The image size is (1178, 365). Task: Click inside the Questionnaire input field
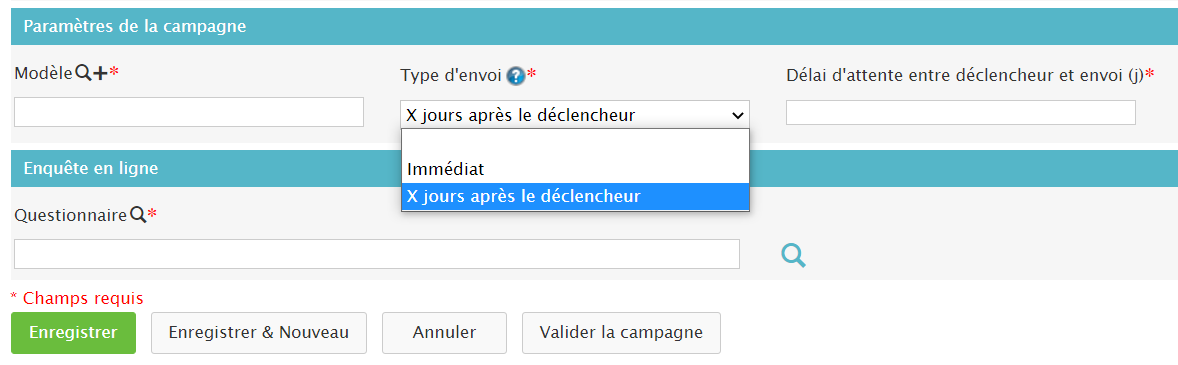(376, 254)
